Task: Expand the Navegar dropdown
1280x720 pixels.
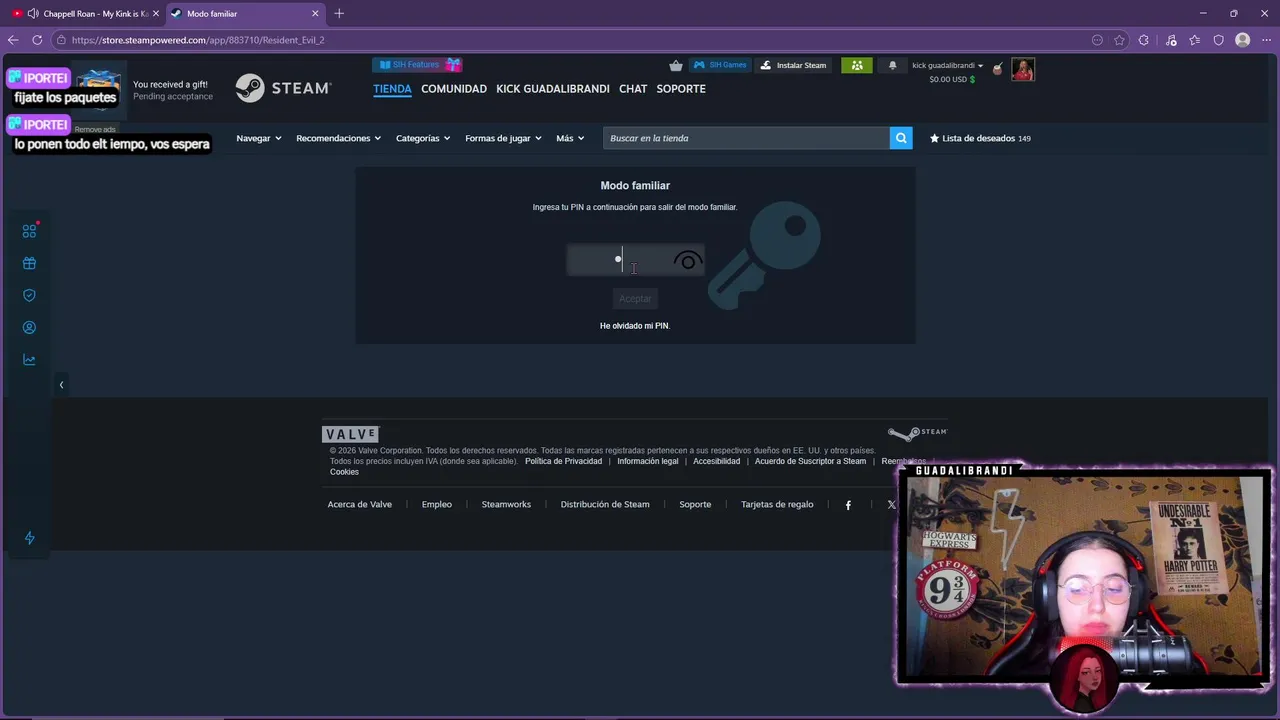Action: 259,138
